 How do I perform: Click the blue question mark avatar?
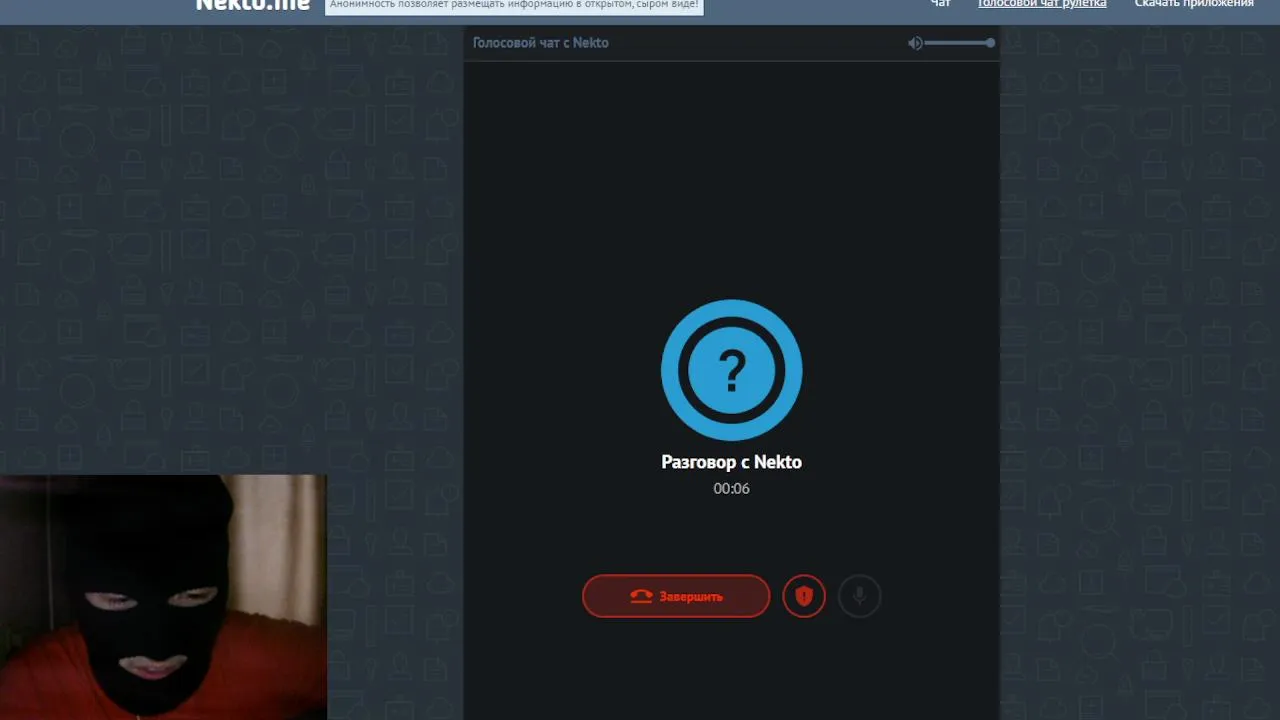tap(731, 370)
